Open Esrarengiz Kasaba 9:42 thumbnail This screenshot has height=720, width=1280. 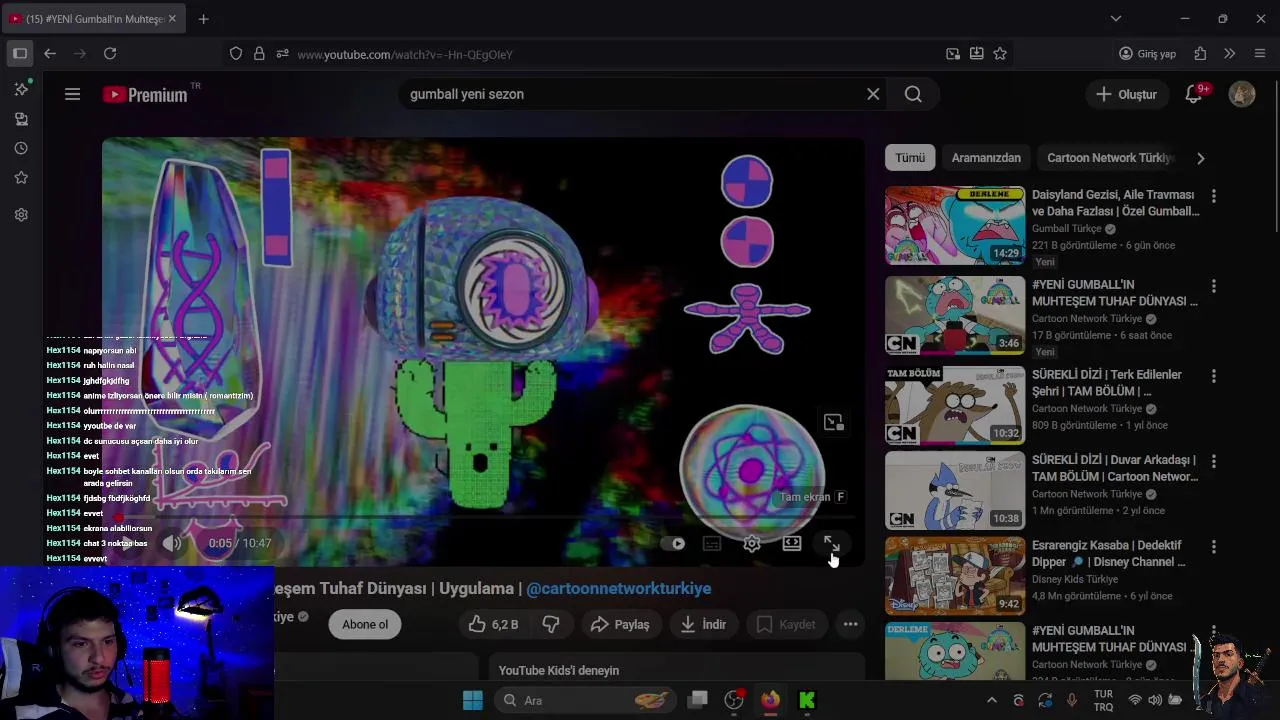(x=955, y=576)
